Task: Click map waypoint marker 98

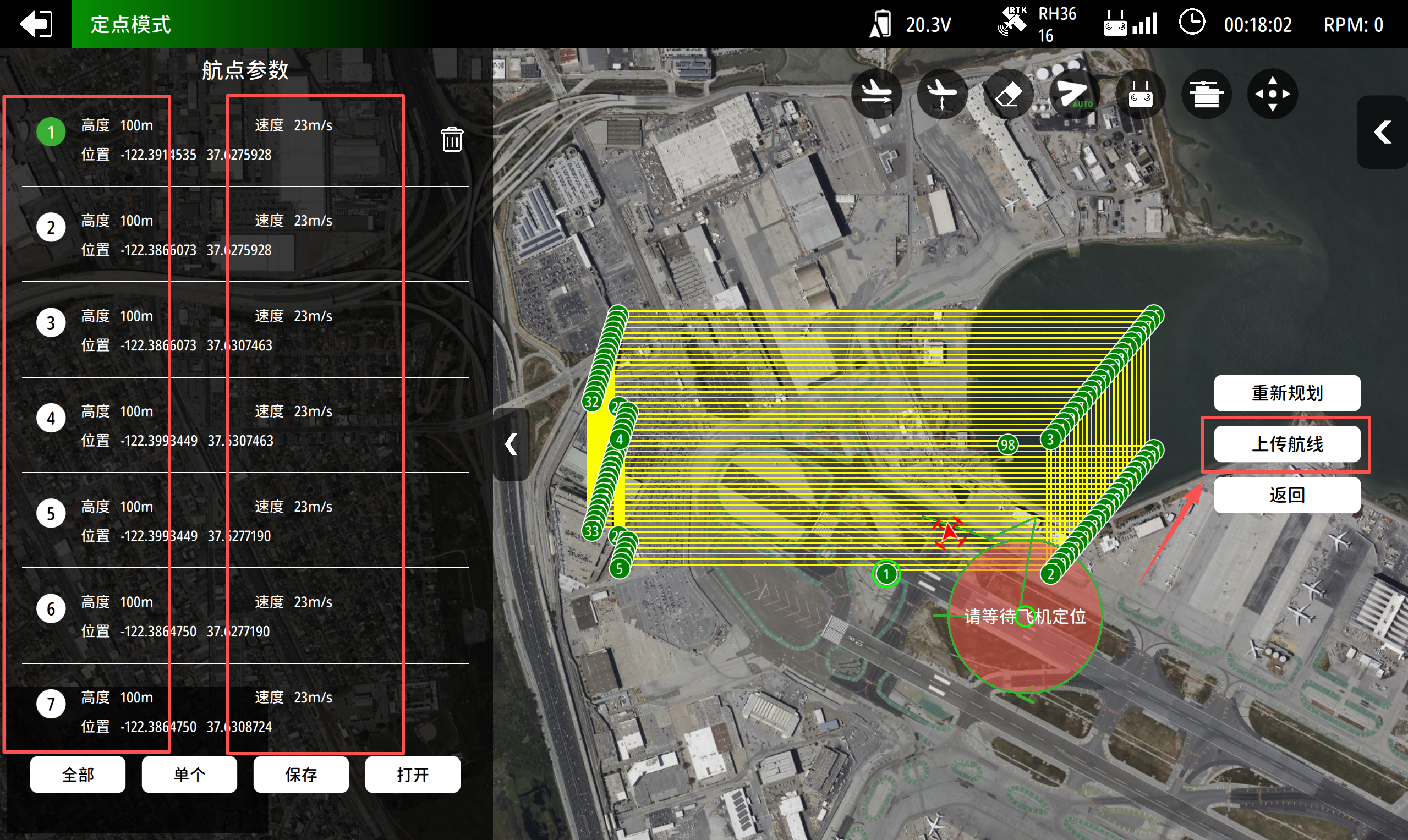Action: (x=1007, y=444)
